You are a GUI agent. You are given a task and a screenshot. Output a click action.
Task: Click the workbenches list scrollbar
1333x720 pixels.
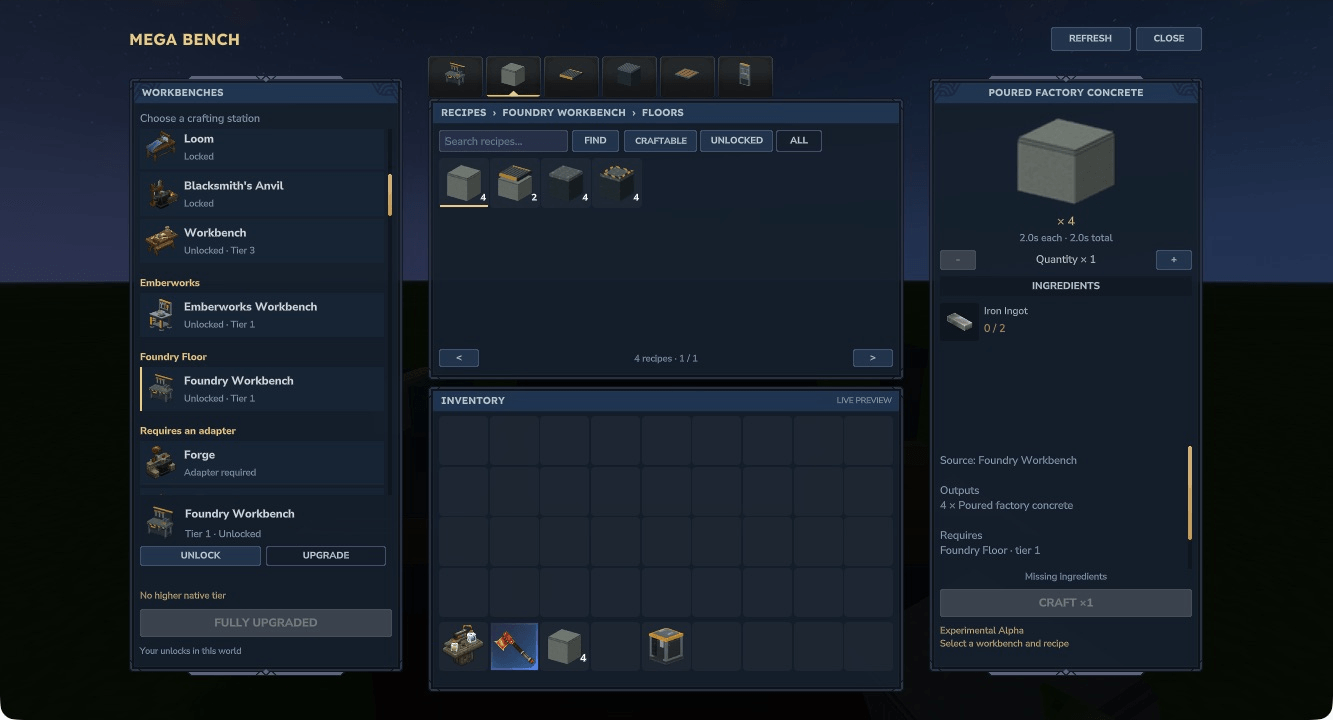point(390,195)
